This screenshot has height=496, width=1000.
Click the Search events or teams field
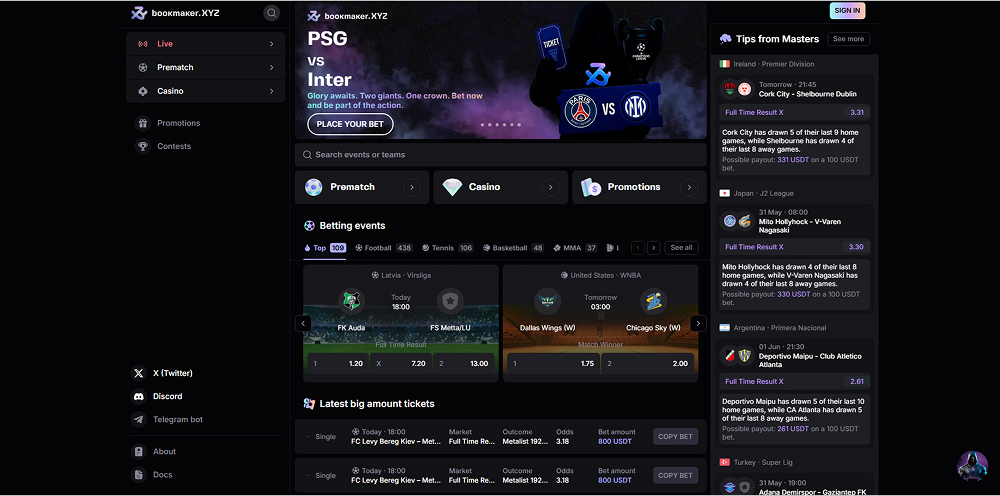point(501,155)
